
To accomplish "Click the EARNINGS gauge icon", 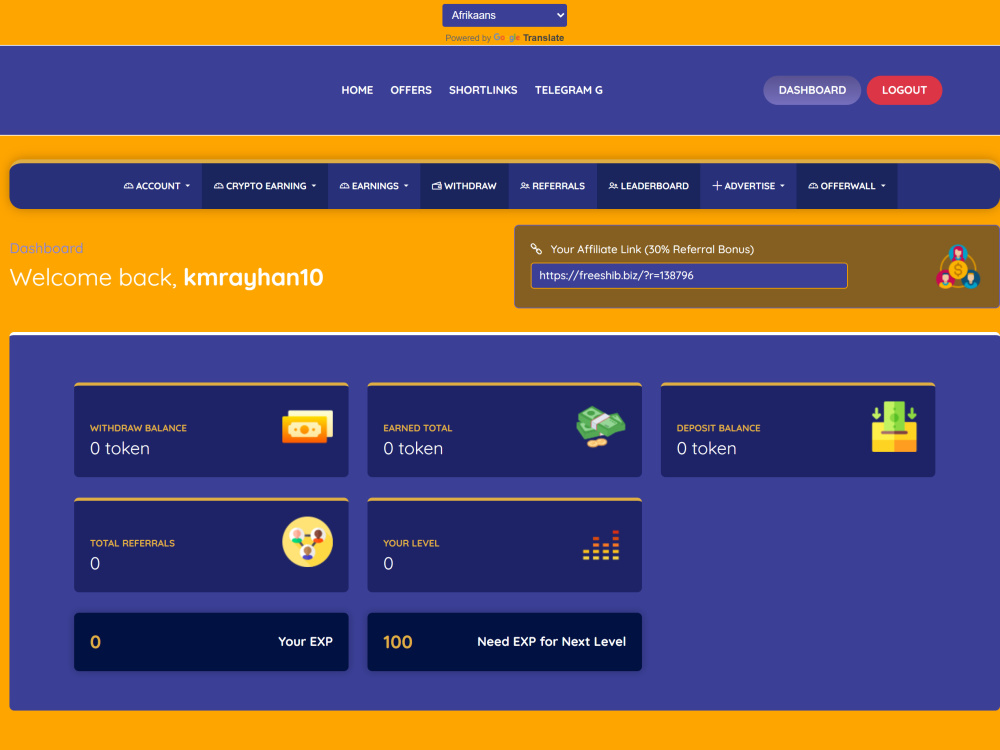I will [344, 186].
